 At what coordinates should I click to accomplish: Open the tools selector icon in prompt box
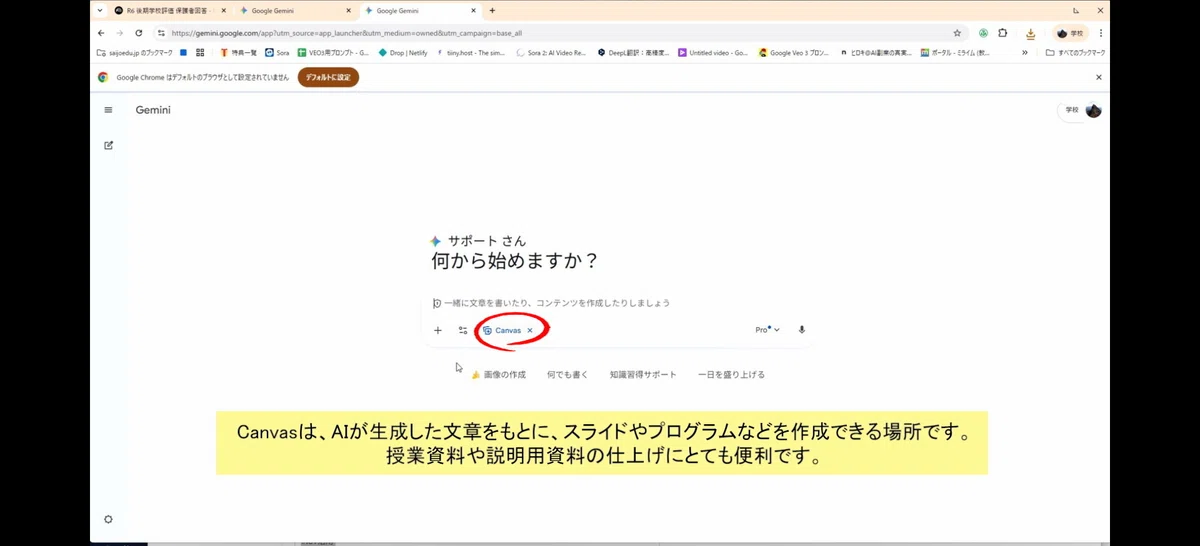coord(463,330)
